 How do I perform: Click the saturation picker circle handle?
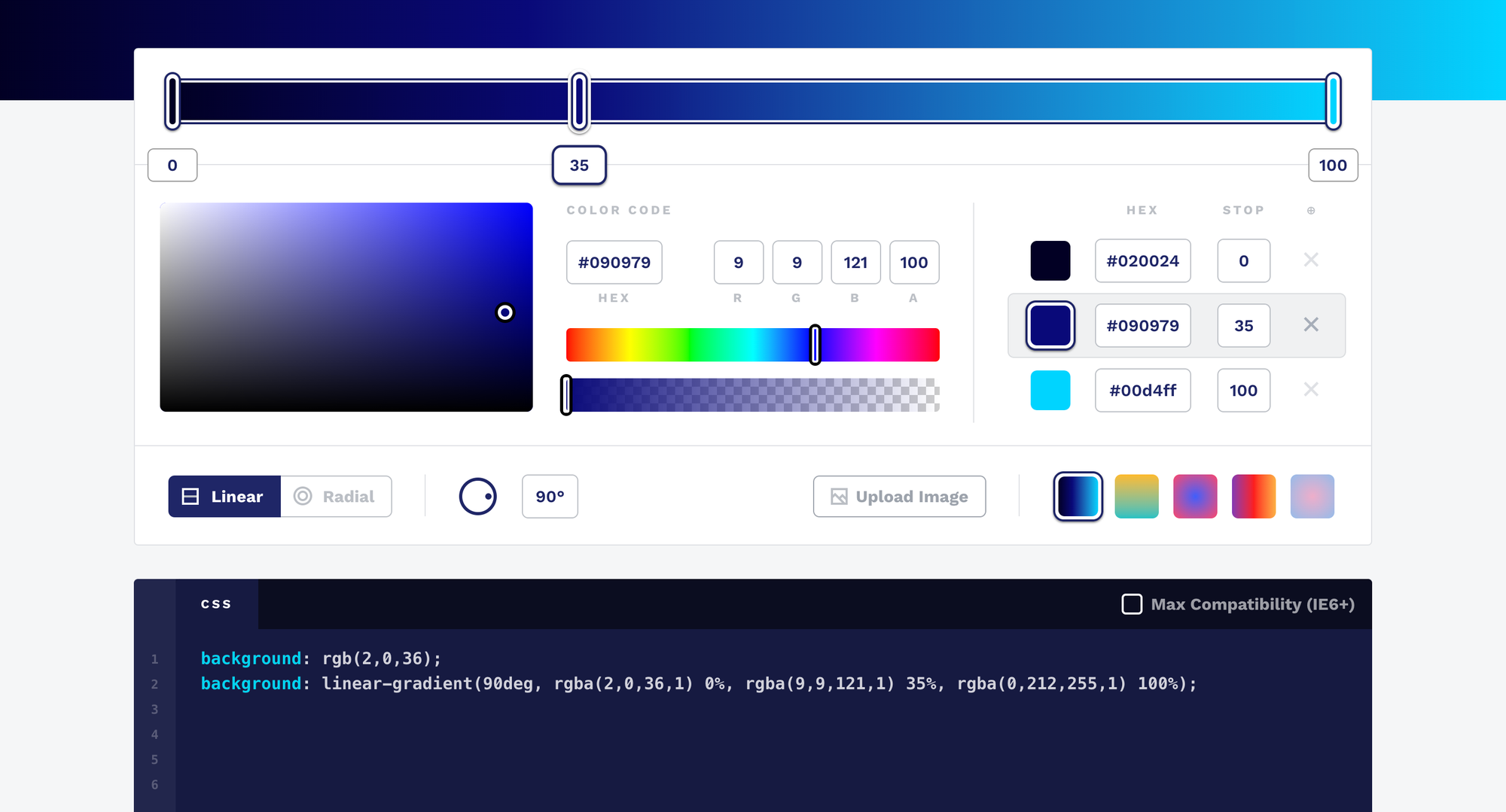click(505, 312)
